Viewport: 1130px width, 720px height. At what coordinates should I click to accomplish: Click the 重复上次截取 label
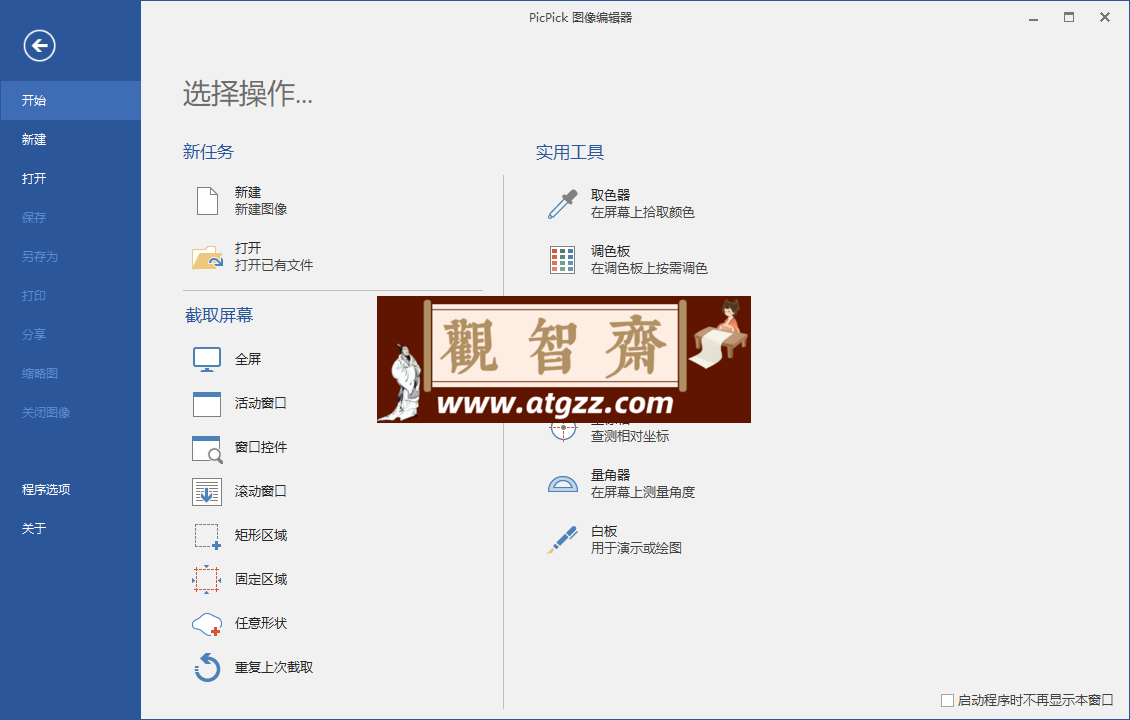[274, 668]
